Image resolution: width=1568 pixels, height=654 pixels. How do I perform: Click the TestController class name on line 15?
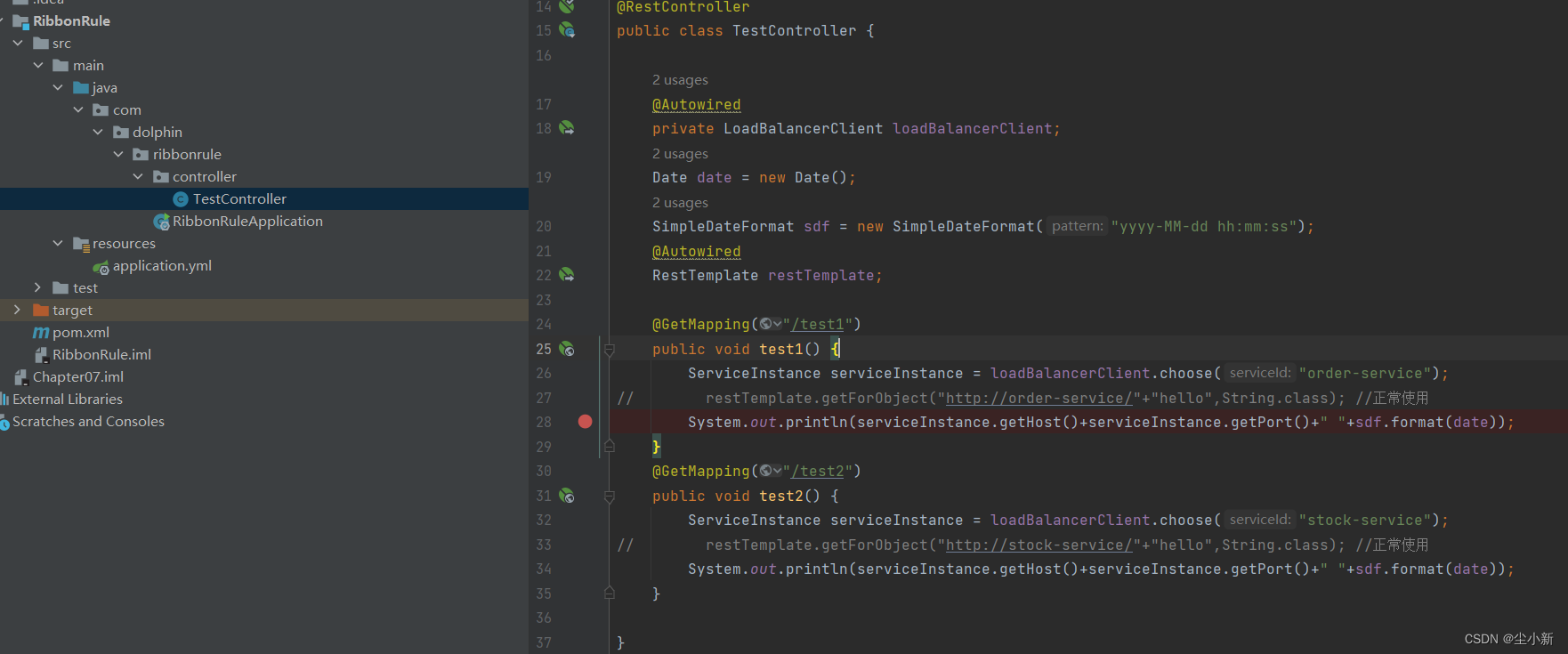coord(795,31)
